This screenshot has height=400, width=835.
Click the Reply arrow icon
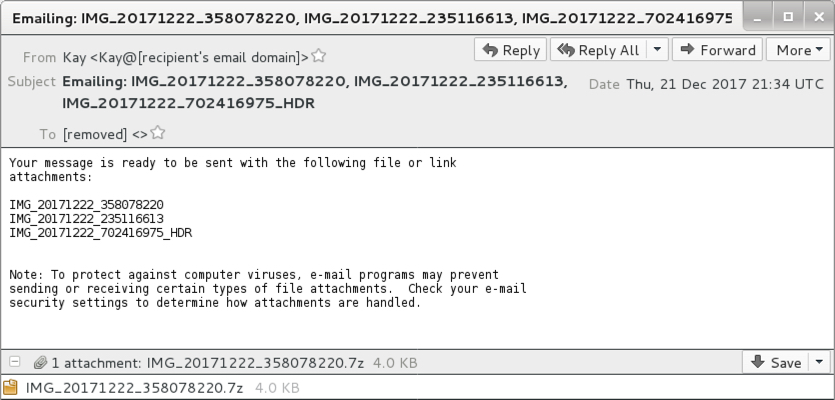(490, 50)
